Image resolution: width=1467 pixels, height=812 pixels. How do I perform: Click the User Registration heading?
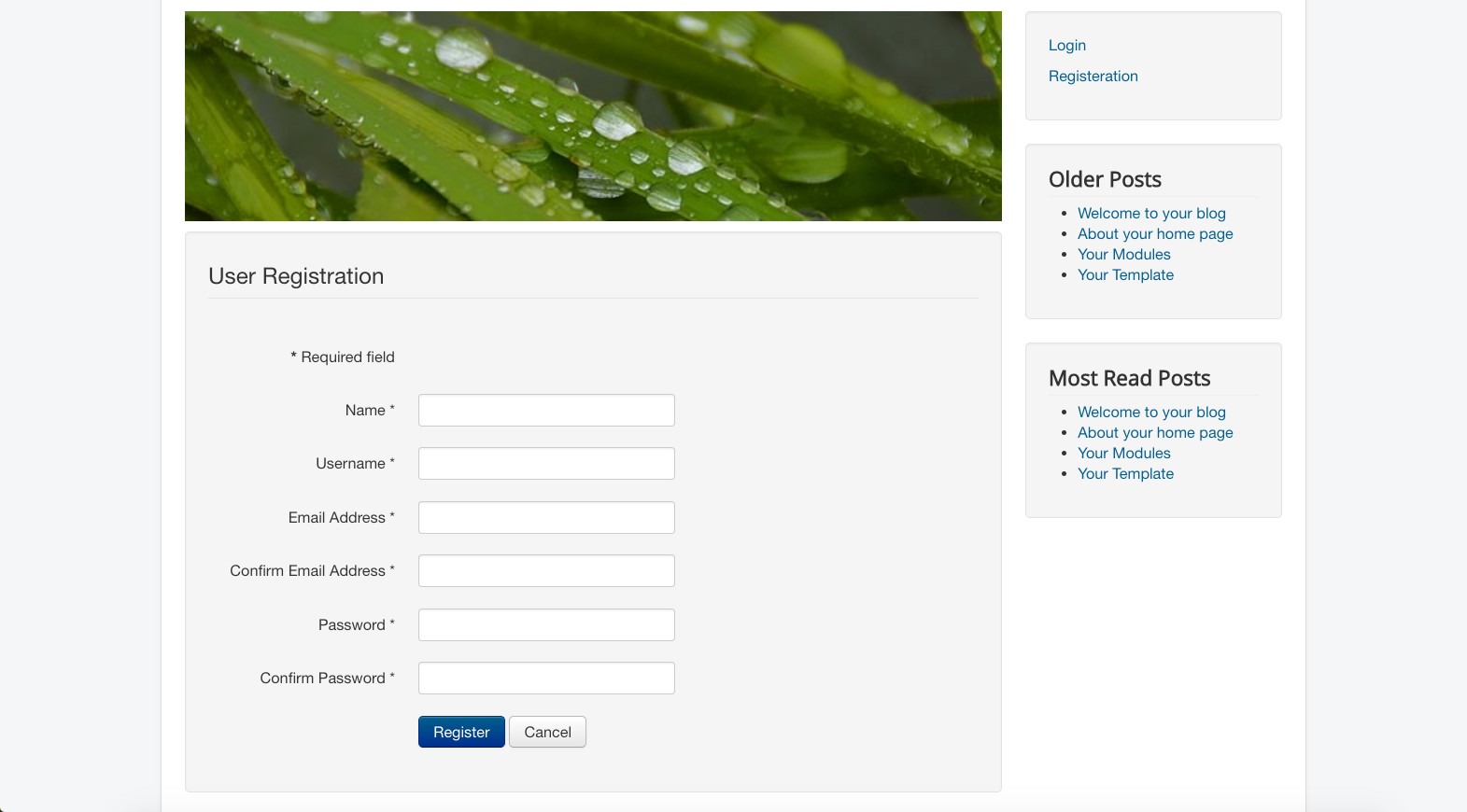[x=296, y=276]
